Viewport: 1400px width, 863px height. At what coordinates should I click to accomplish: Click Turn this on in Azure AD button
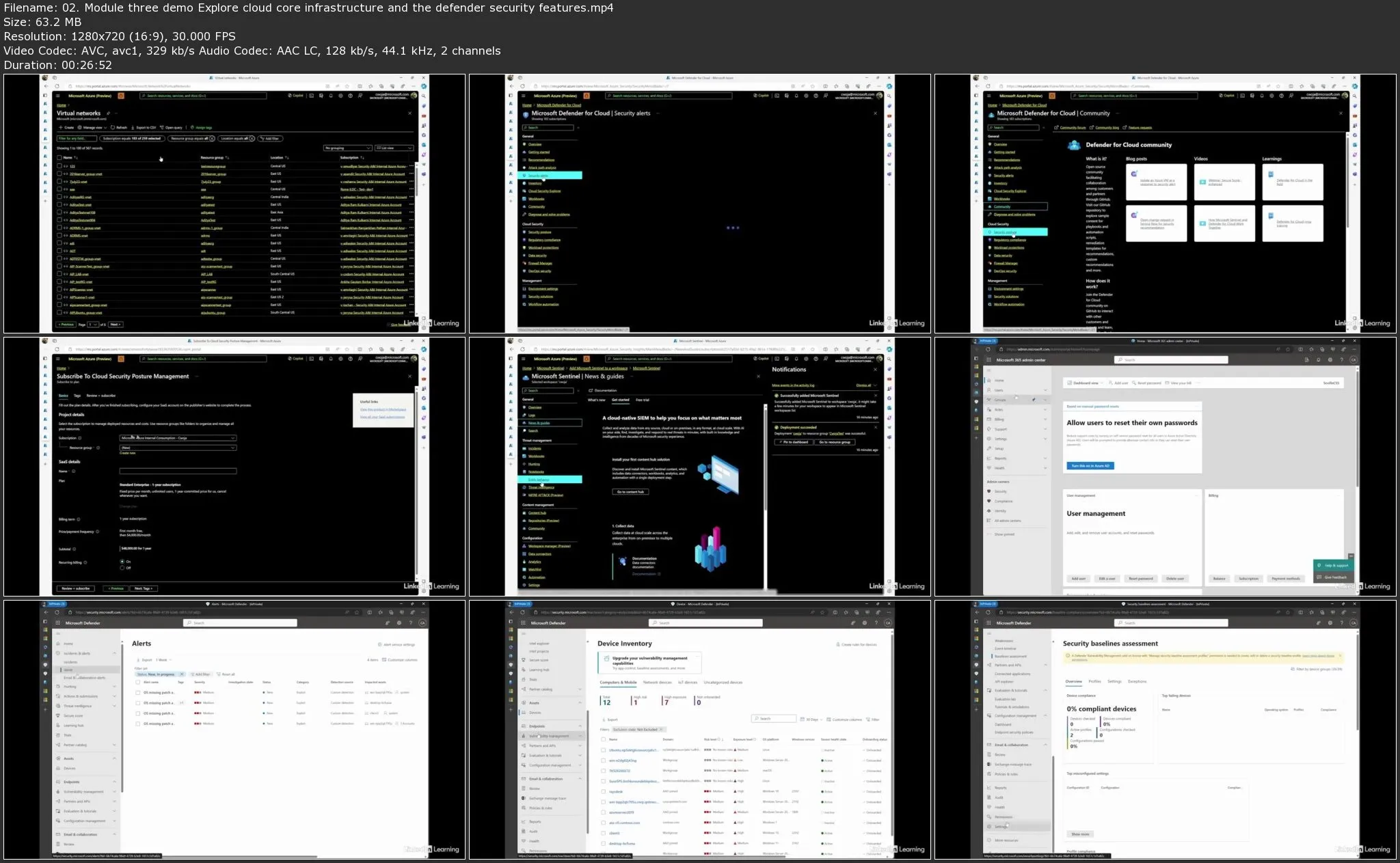pyautogui.click(x=1090, y=465)
